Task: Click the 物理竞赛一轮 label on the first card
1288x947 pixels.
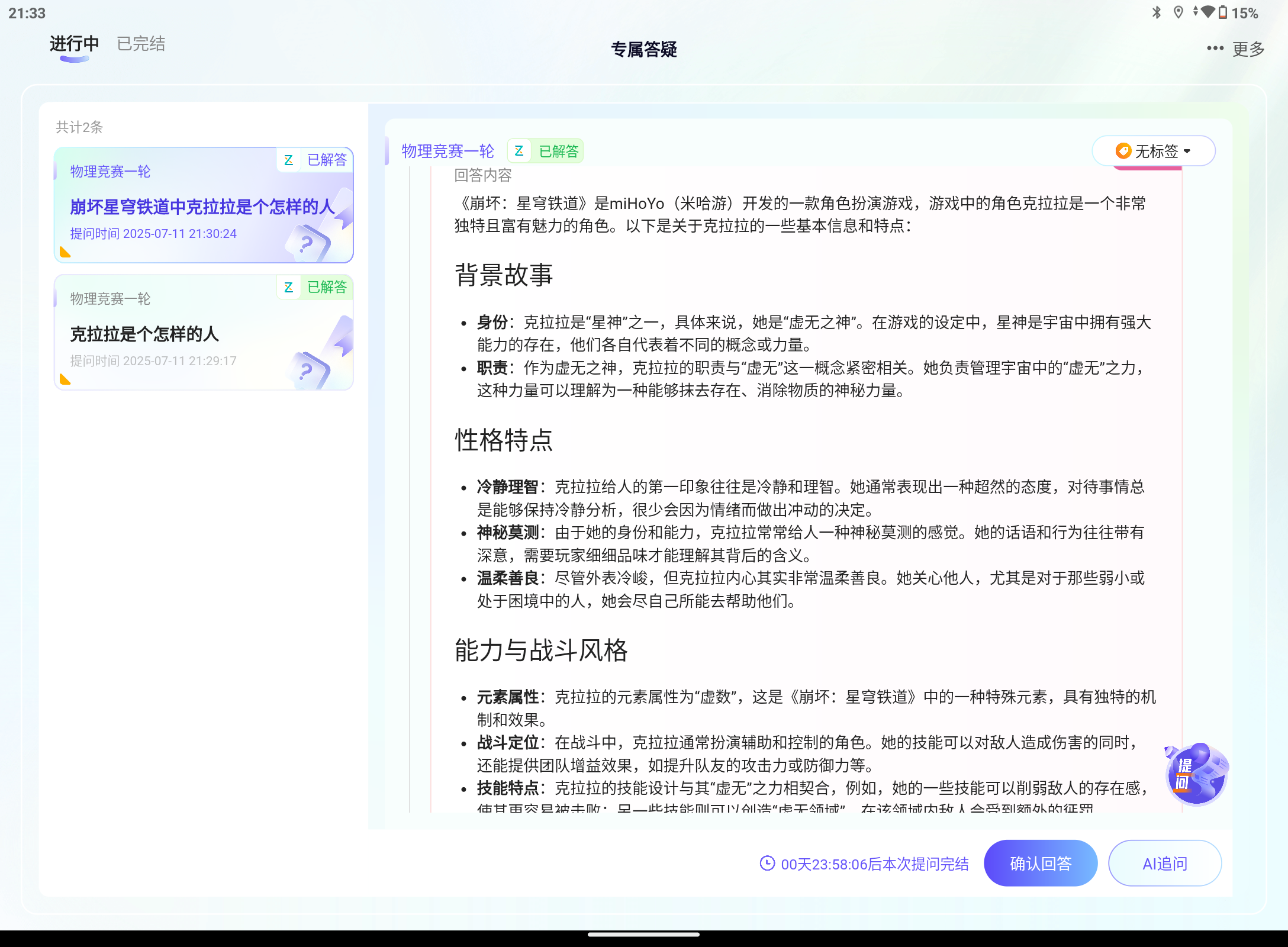Action: [110, 172]
